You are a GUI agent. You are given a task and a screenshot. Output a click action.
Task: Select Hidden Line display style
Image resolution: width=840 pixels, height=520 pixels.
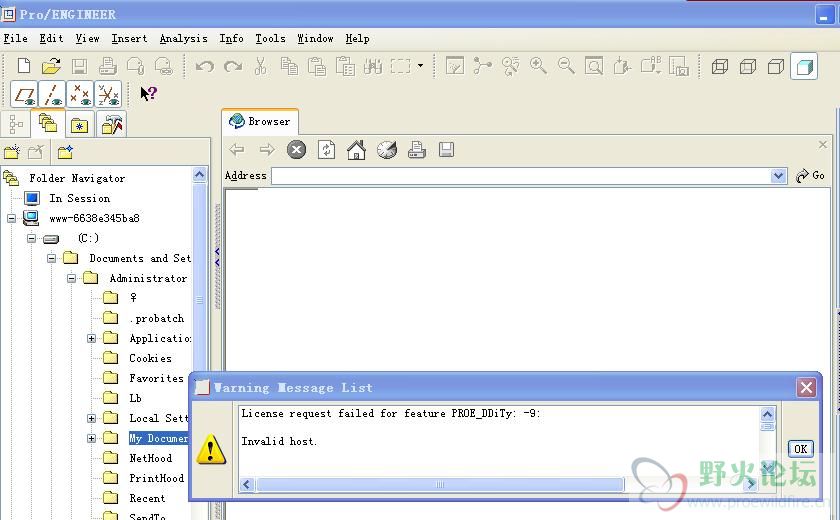[x=747, y=66]
